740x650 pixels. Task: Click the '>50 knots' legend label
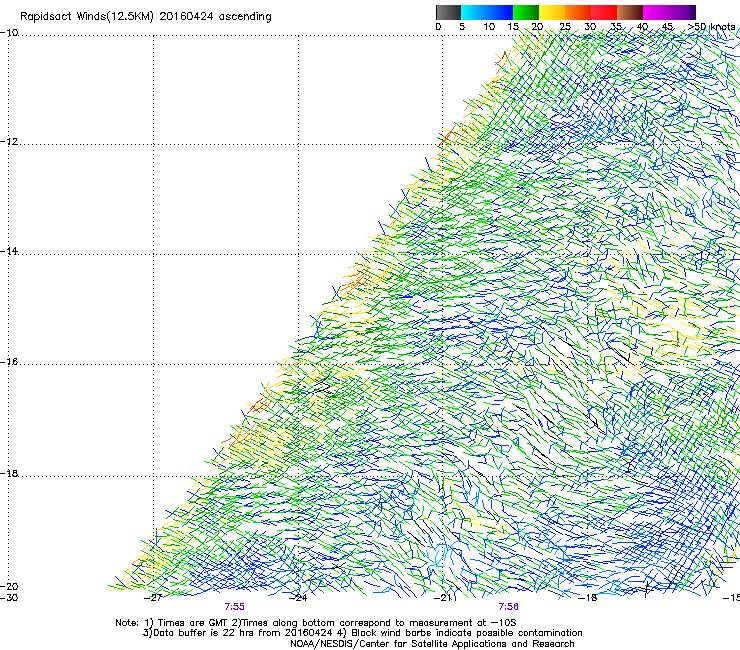711,26
